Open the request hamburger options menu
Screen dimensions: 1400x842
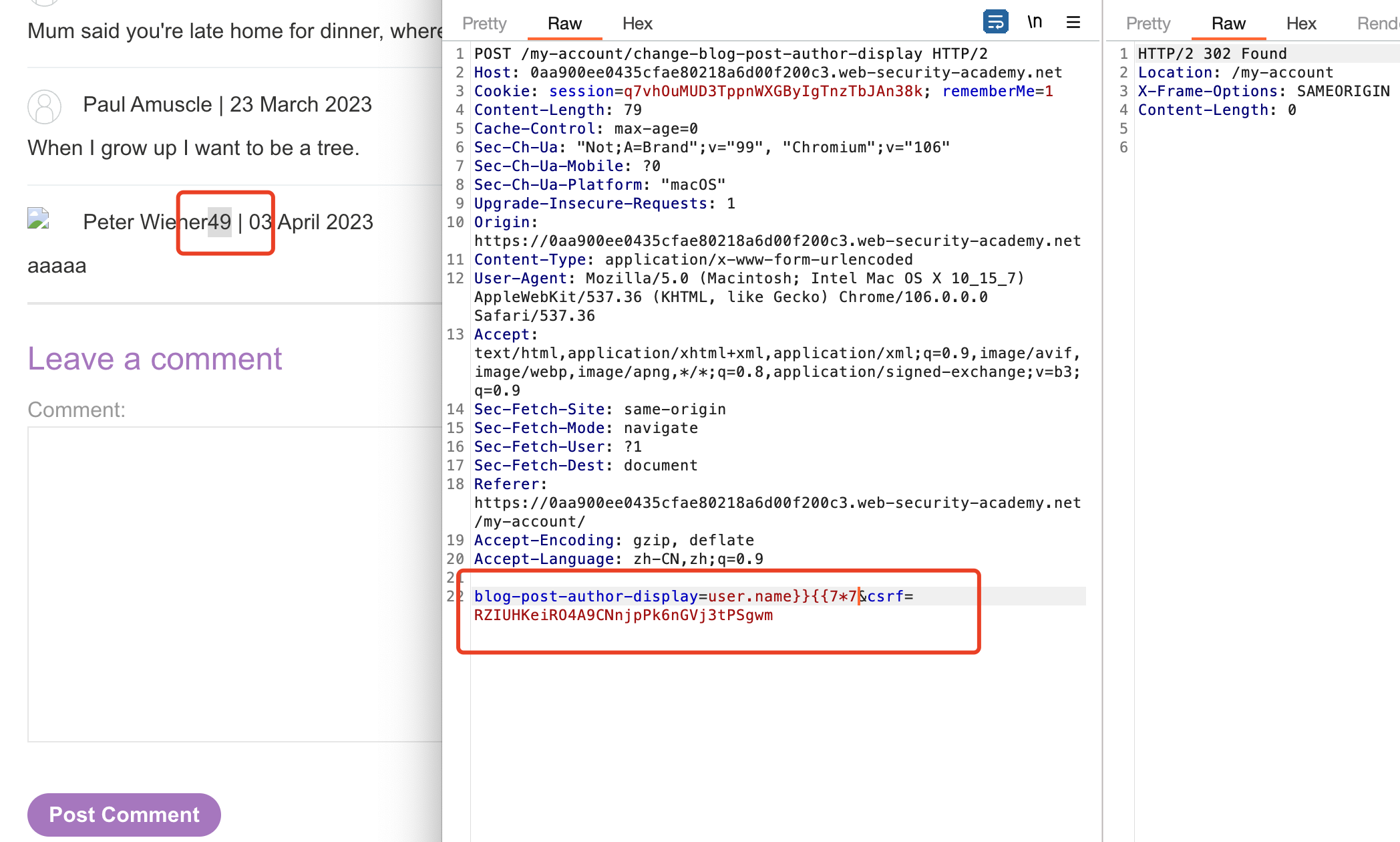tap(1073, 22)
